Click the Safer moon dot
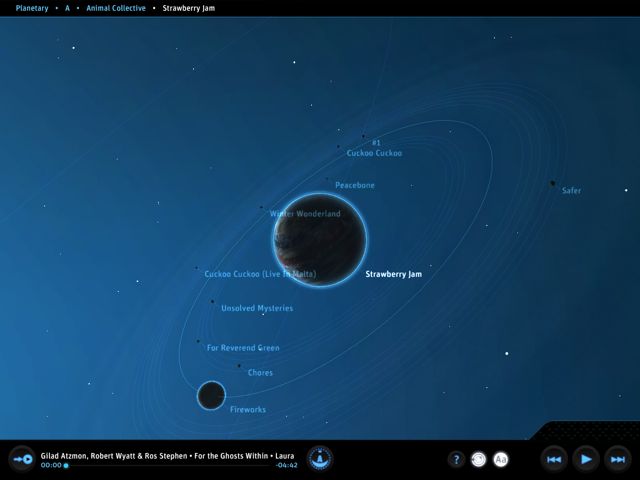The image size is (640, 480). click(553, 183)
